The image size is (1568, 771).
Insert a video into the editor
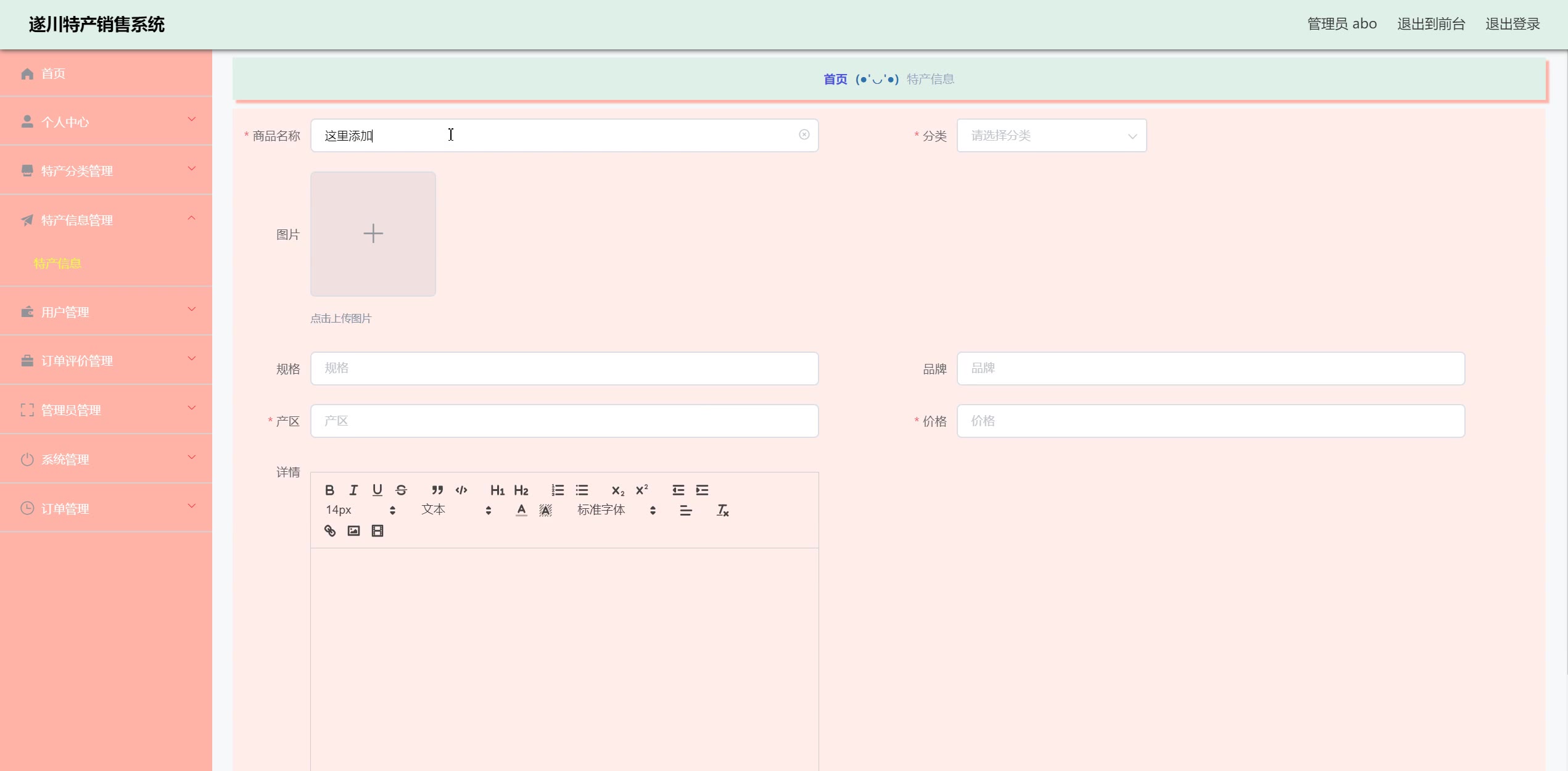click(x=378, y=530)
